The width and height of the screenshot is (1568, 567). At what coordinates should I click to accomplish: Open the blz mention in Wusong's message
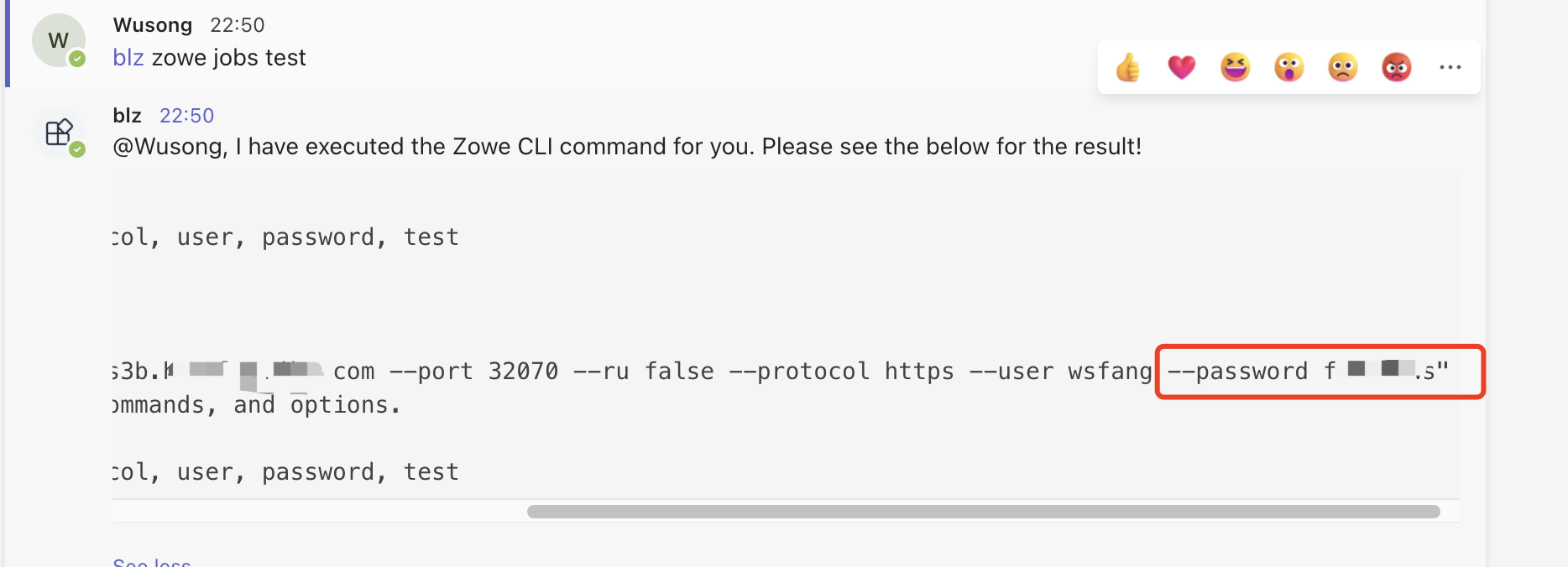[x=128, y=57]
